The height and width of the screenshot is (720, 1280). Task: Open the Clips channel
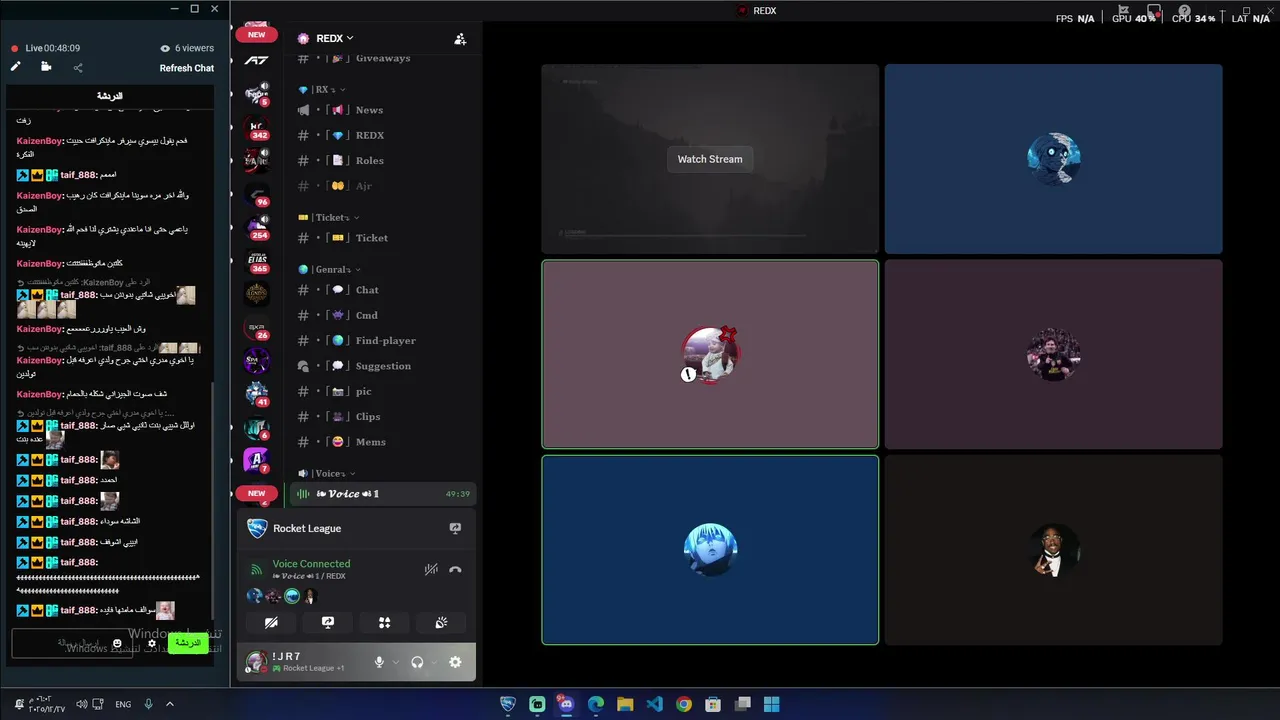click(x=383, y=417)
